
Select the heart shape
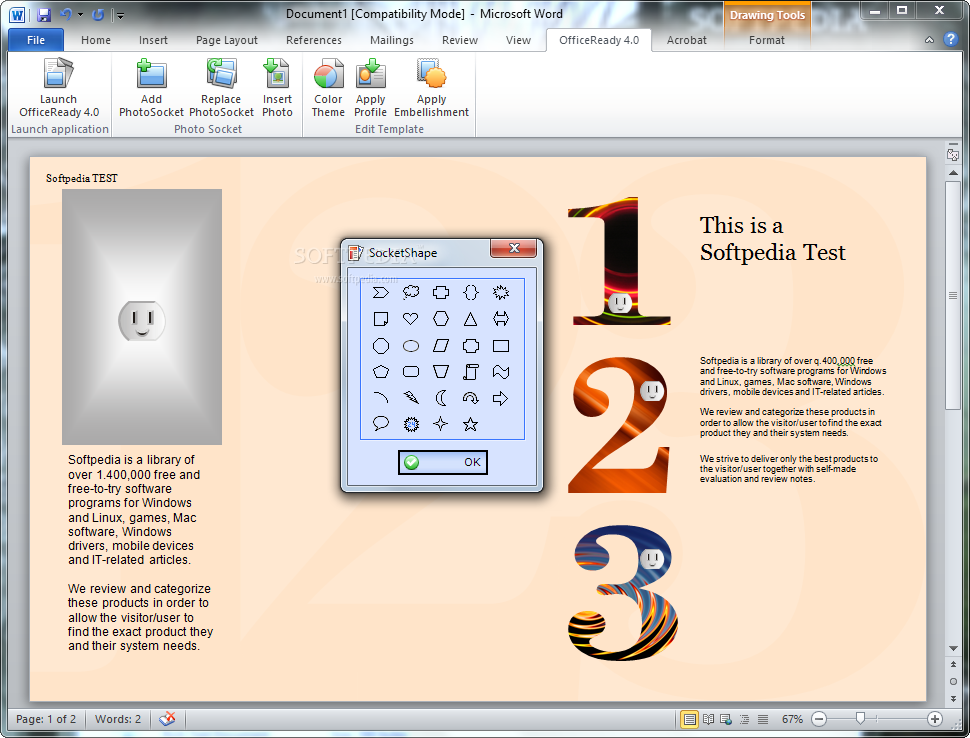click(411, 319)
